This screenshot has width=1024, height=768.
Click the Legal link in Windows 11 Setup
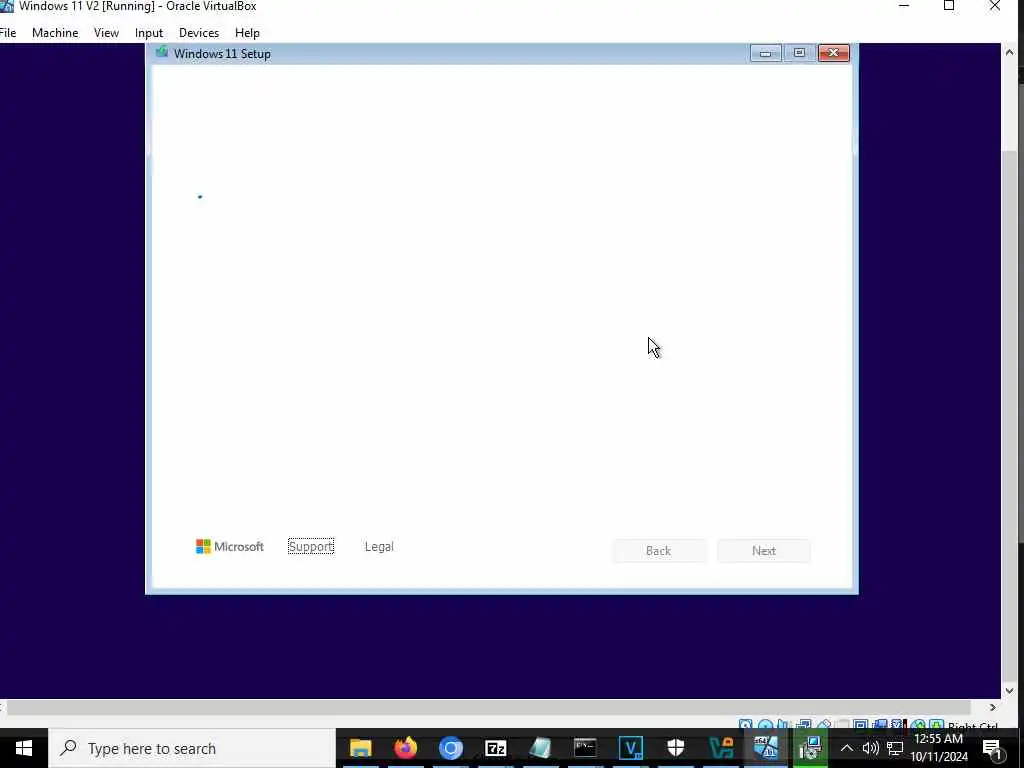(379, 547)
